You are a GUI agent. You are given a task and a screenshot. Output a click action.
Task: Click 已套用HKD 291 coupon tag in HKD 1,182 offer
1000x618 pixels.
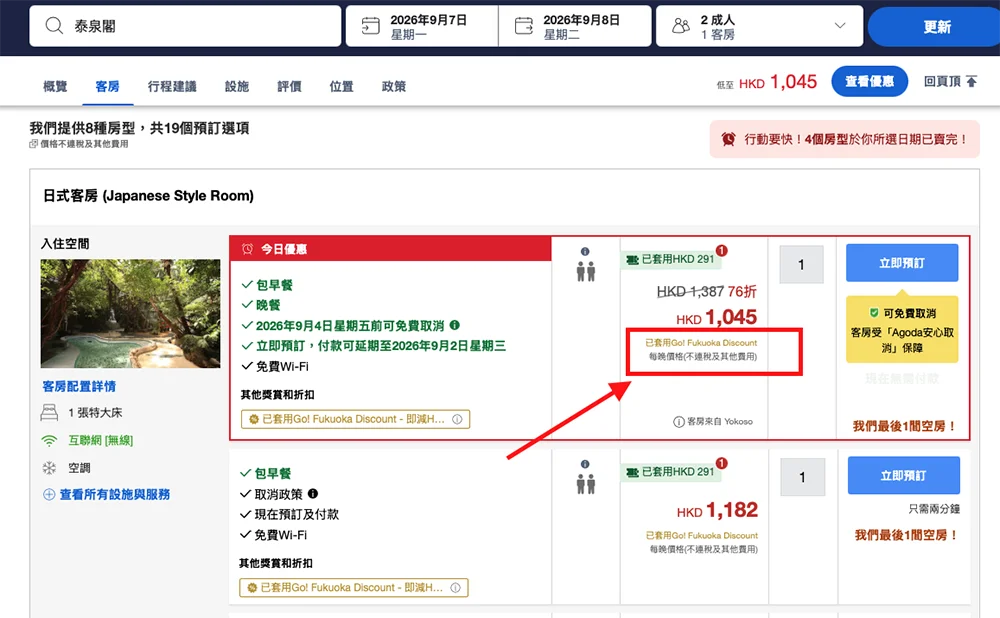(x=670, y=472)
